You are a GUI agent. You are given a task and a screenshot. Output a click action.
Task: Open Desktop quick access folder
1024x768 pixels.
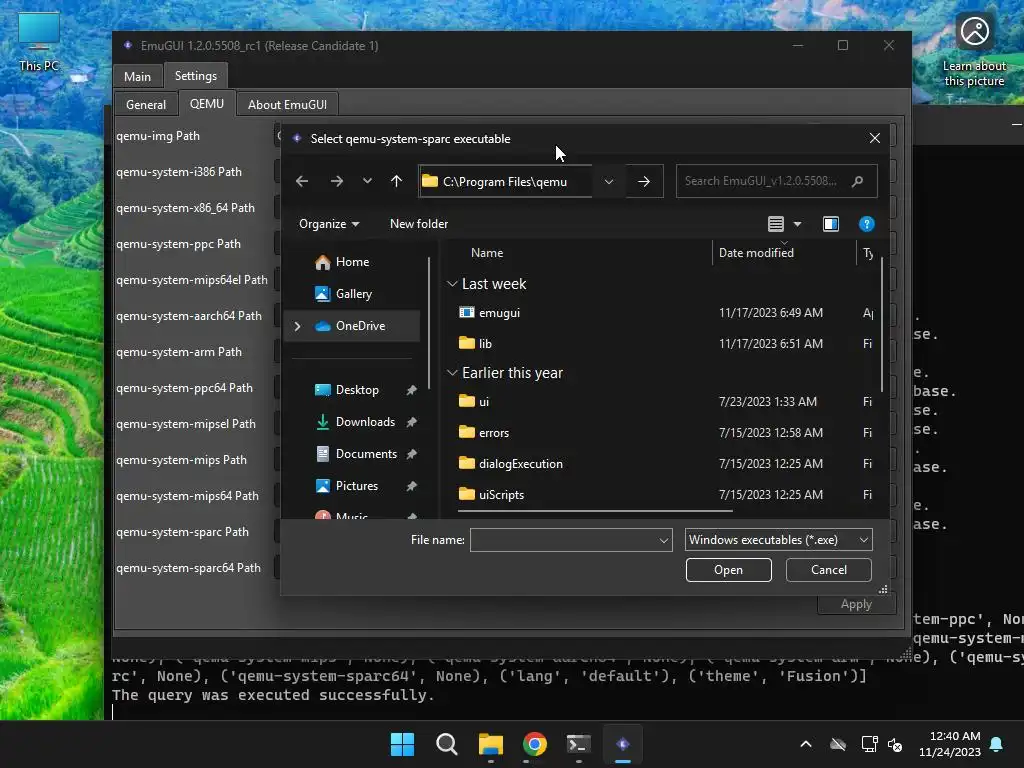357,390
